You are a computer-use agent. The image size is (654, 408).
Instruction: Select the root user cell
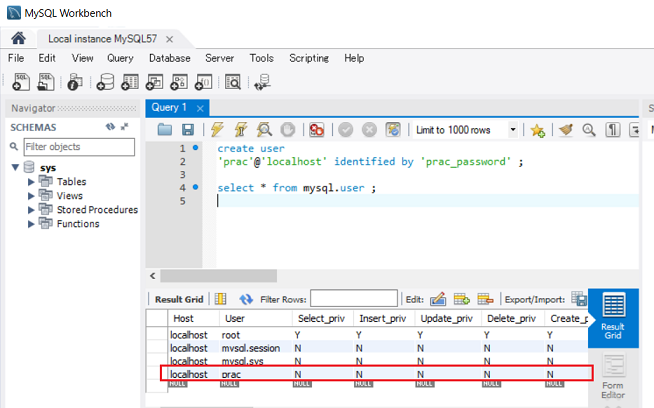point(256,335)
